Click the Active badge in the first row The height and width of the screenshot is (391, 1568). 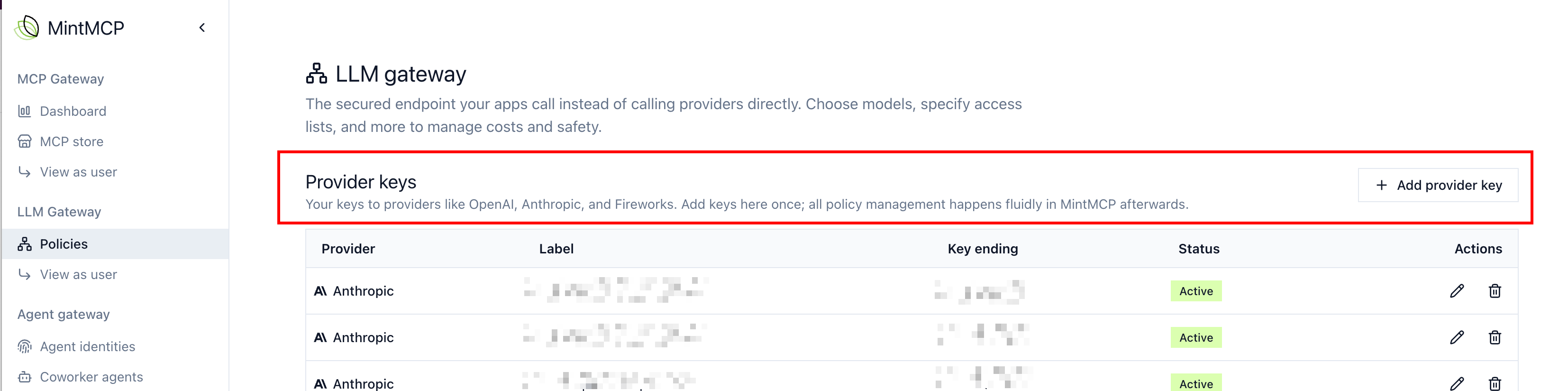click(x=1196, y=290)
